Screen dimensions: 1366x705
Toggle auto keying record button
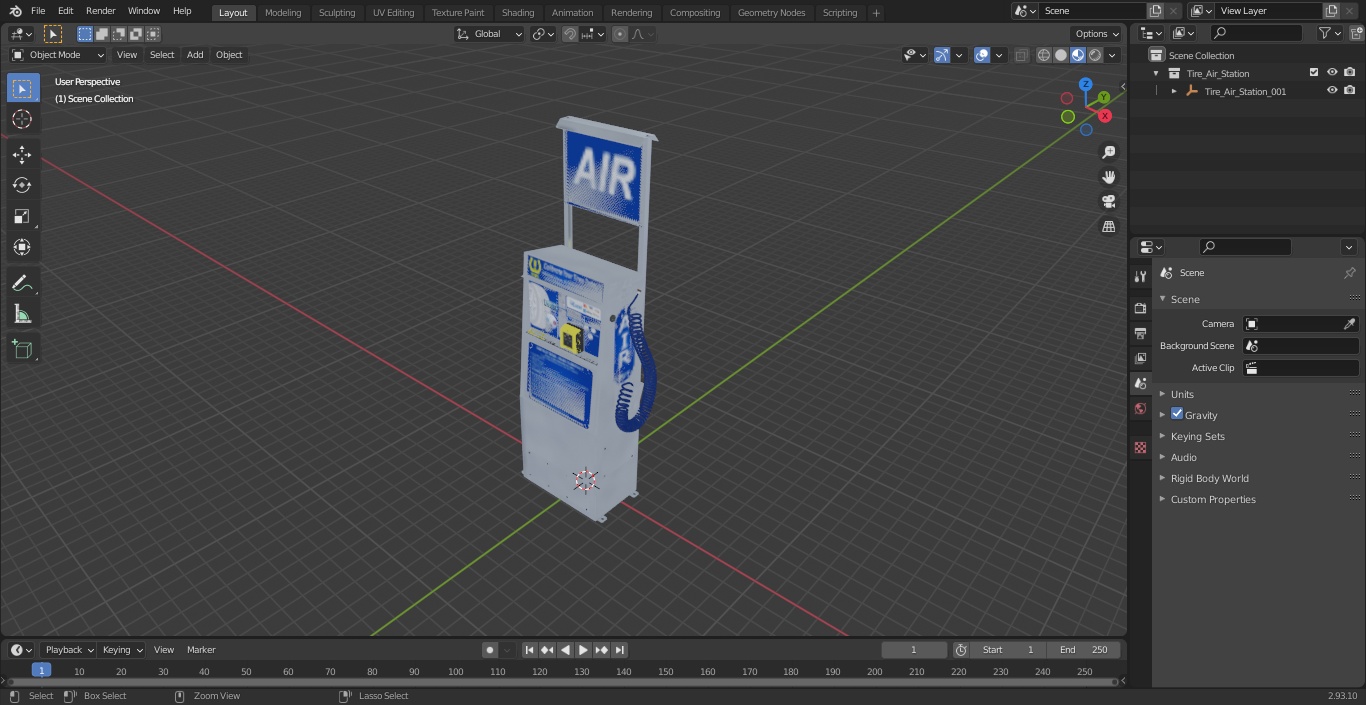coord(490,650)
